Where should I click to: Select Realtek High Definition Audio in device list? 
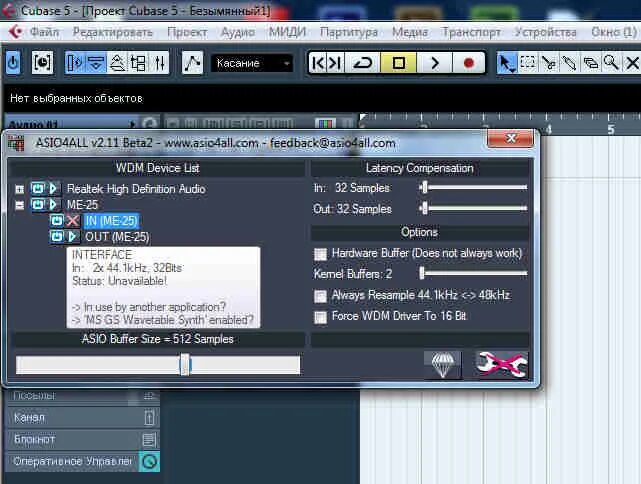tap(136, 189)
